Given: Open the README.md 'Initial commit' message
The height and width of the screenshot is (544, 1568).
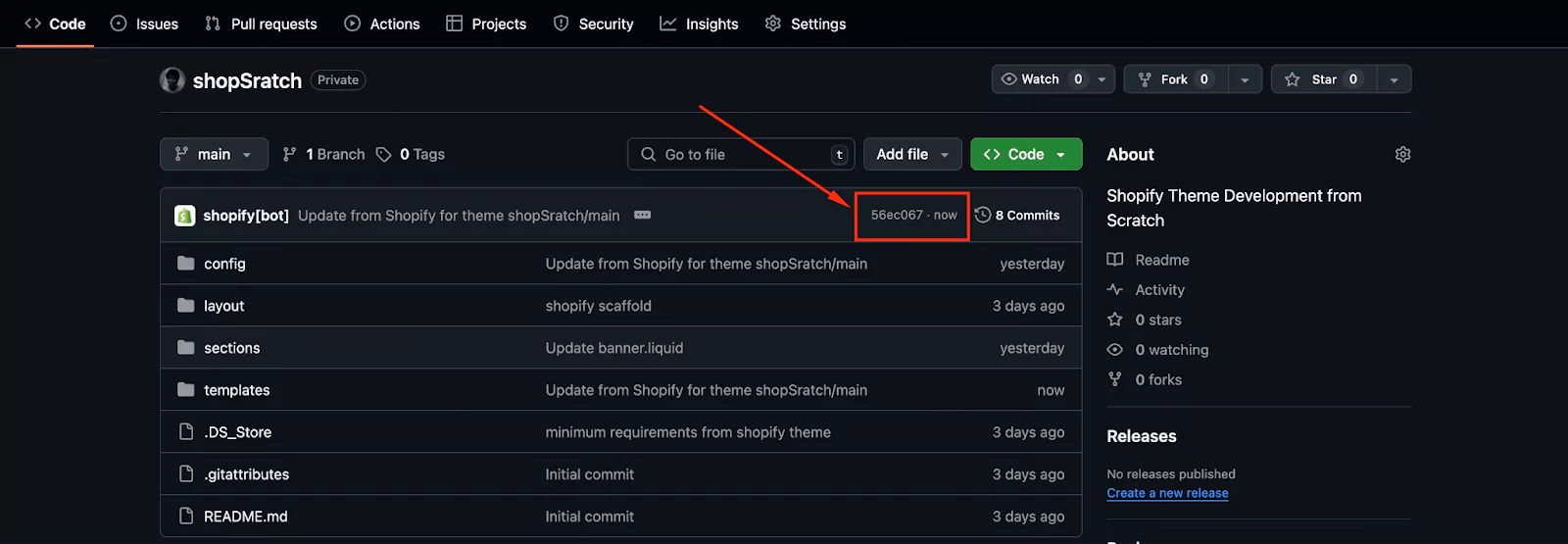Looking at the screenshot, I should click(x=589, y=517).
